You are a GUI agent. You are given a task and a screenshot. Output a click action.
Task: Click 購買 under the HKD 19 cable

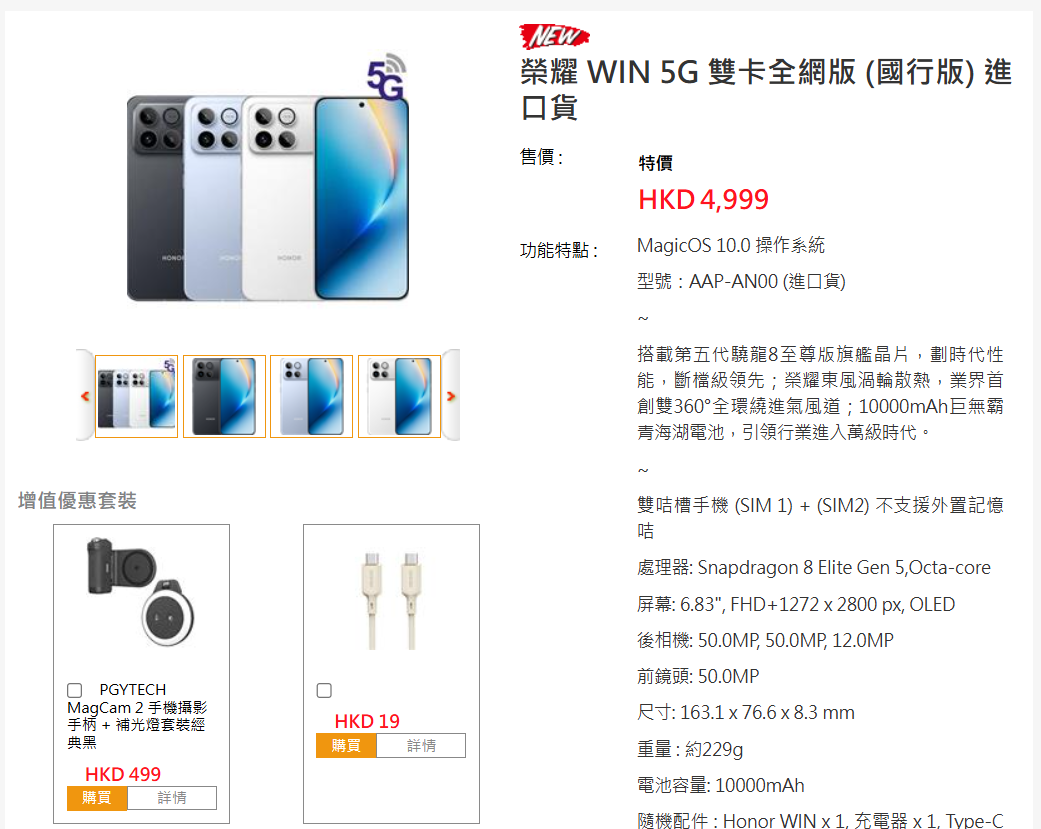346,745
